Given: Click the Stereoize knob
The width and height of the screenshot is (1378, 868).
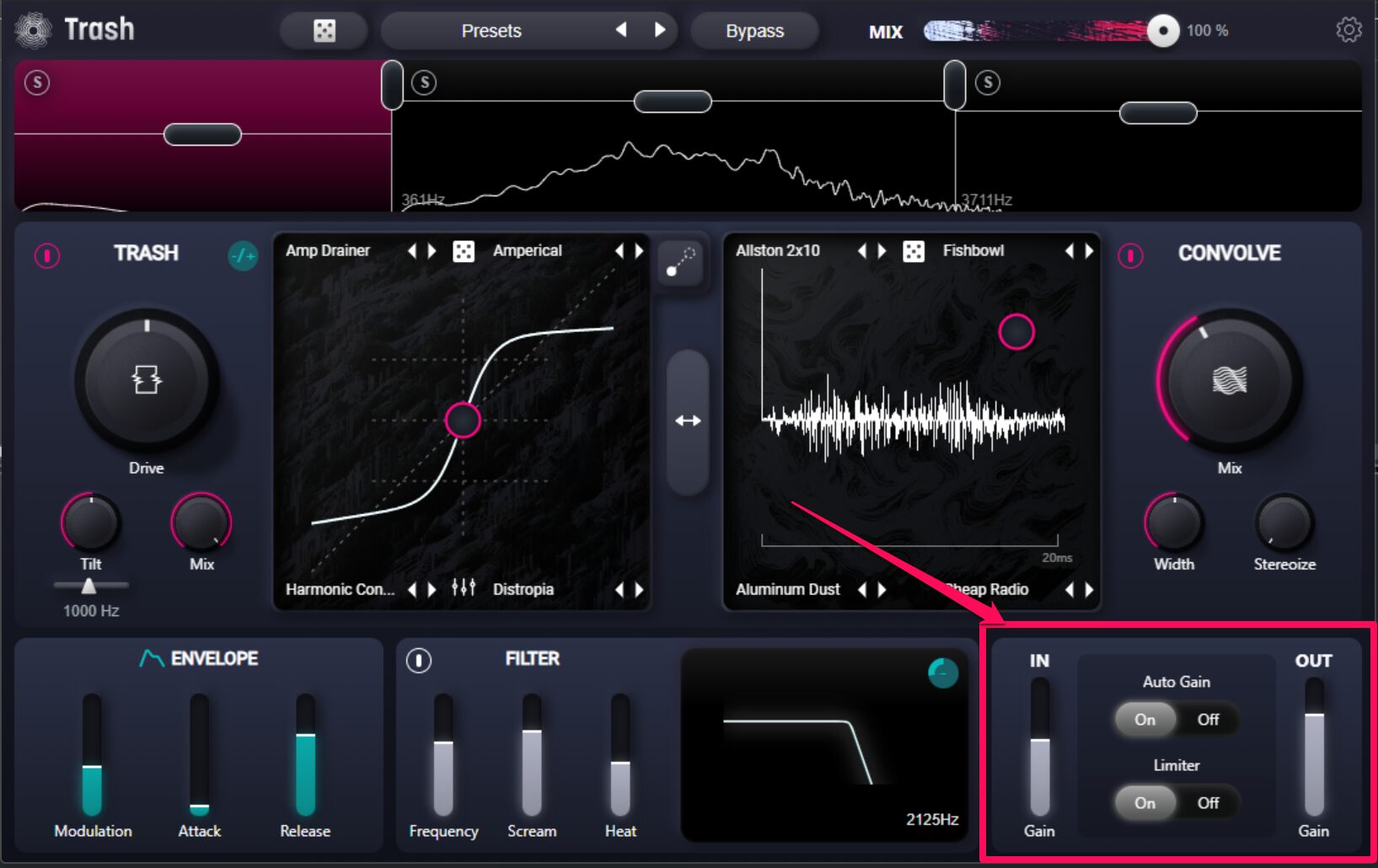Looking at the screenshot, I should (1284, 522).
